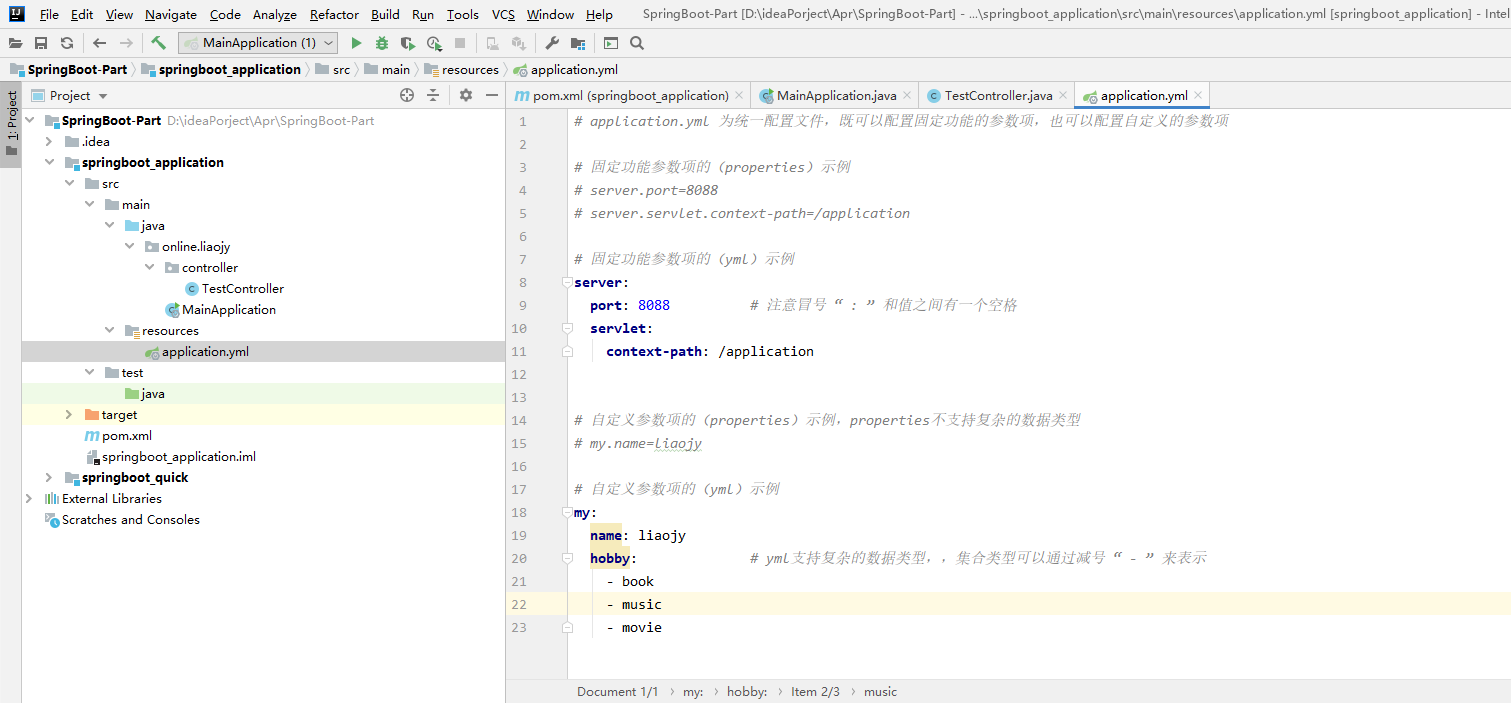Place cursor on '- movie' line
Image resolution: width=1511 pixels, height=703 pixels.
[634, 627]
